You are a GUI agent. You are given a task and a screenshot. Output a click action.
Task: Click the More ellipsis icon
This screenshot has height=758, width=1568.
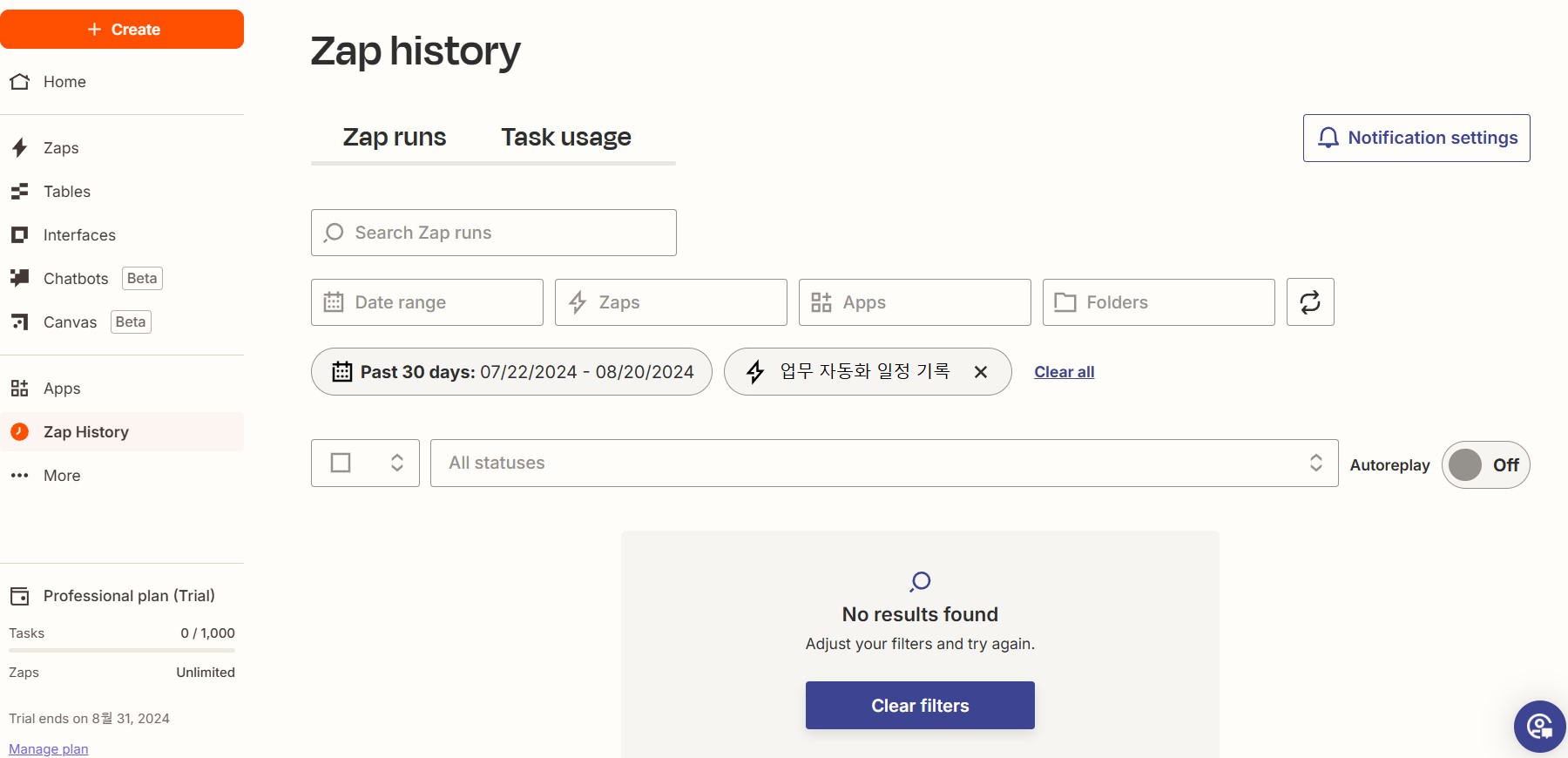19,476
